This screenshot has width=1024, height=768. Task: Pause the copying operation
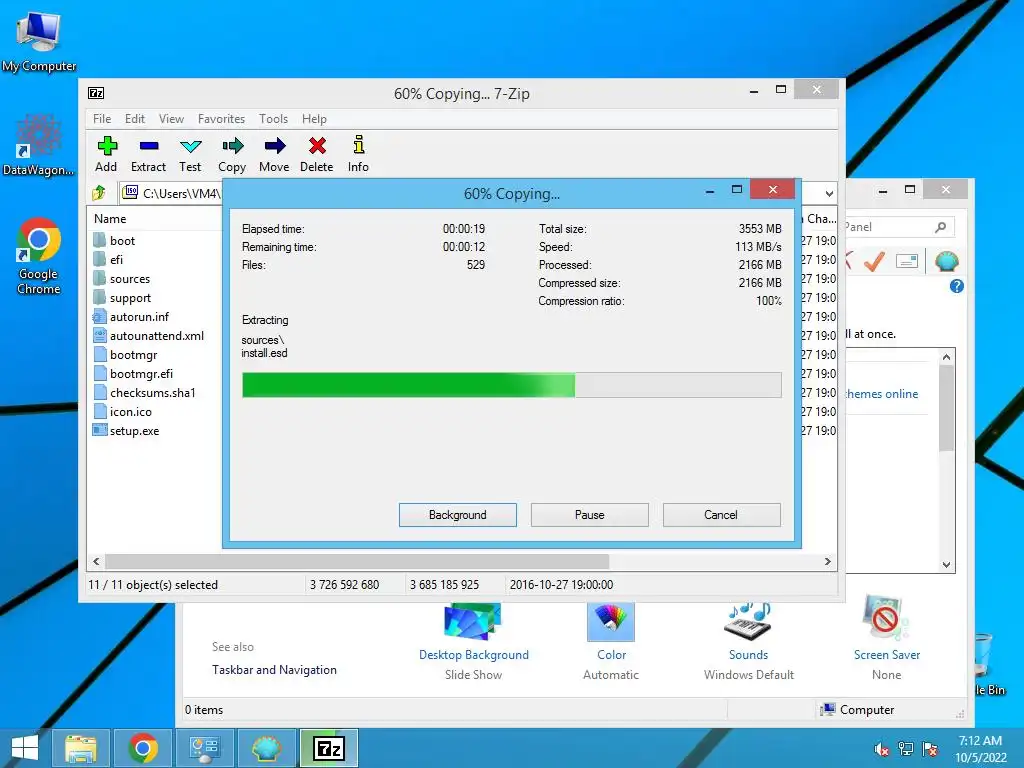coord(590,515)
